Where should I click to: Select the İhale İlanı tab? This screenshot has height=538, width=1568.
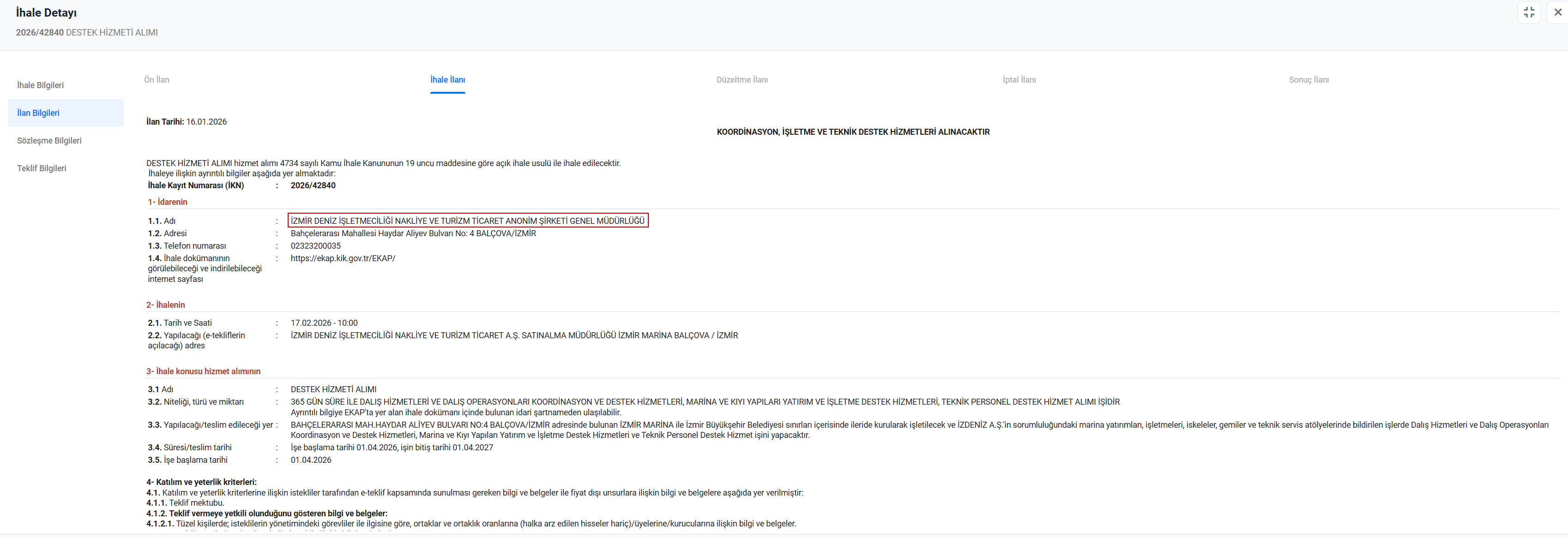[x=447, y=80]
